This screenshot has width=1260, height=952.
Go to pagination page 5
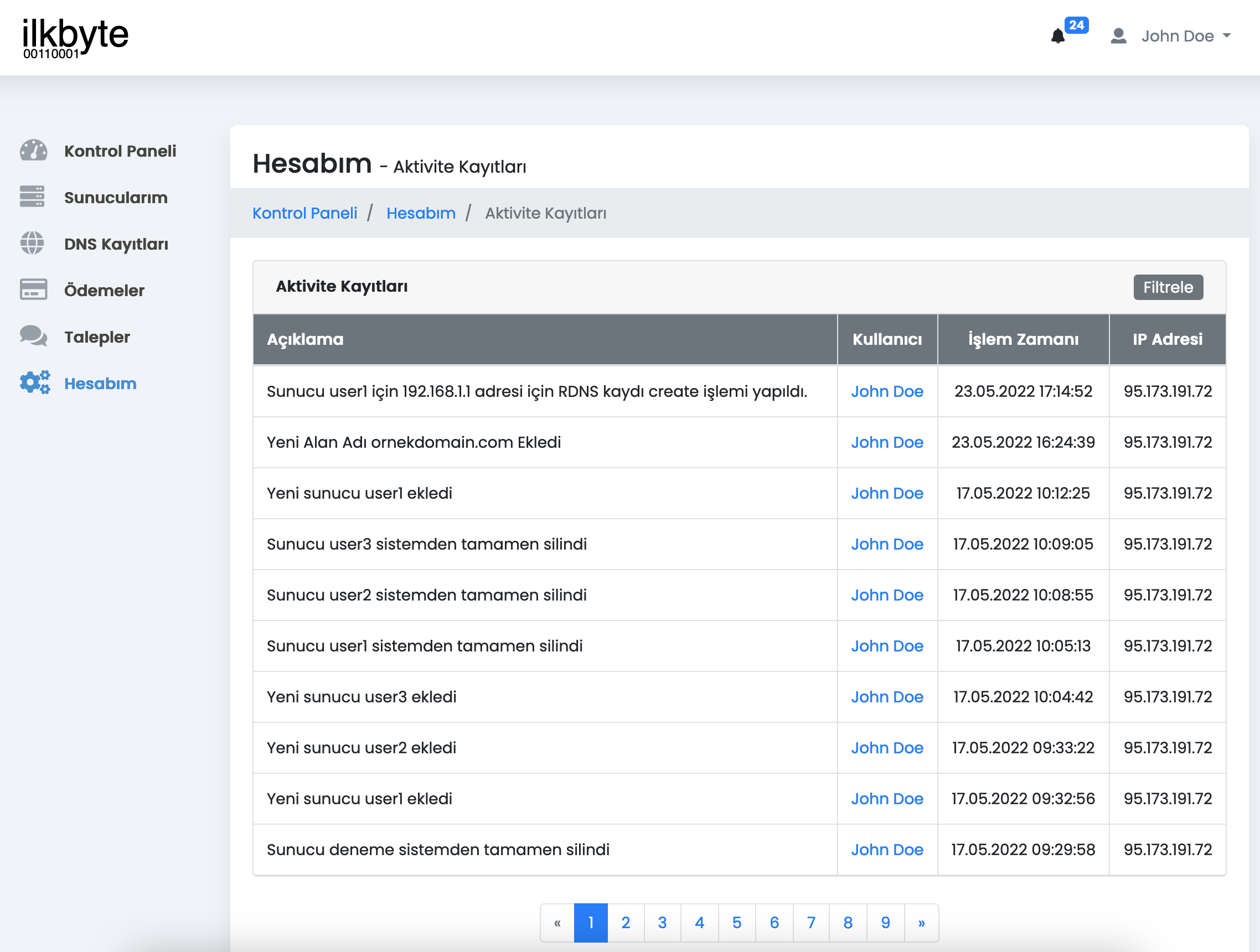coord(736,923)
